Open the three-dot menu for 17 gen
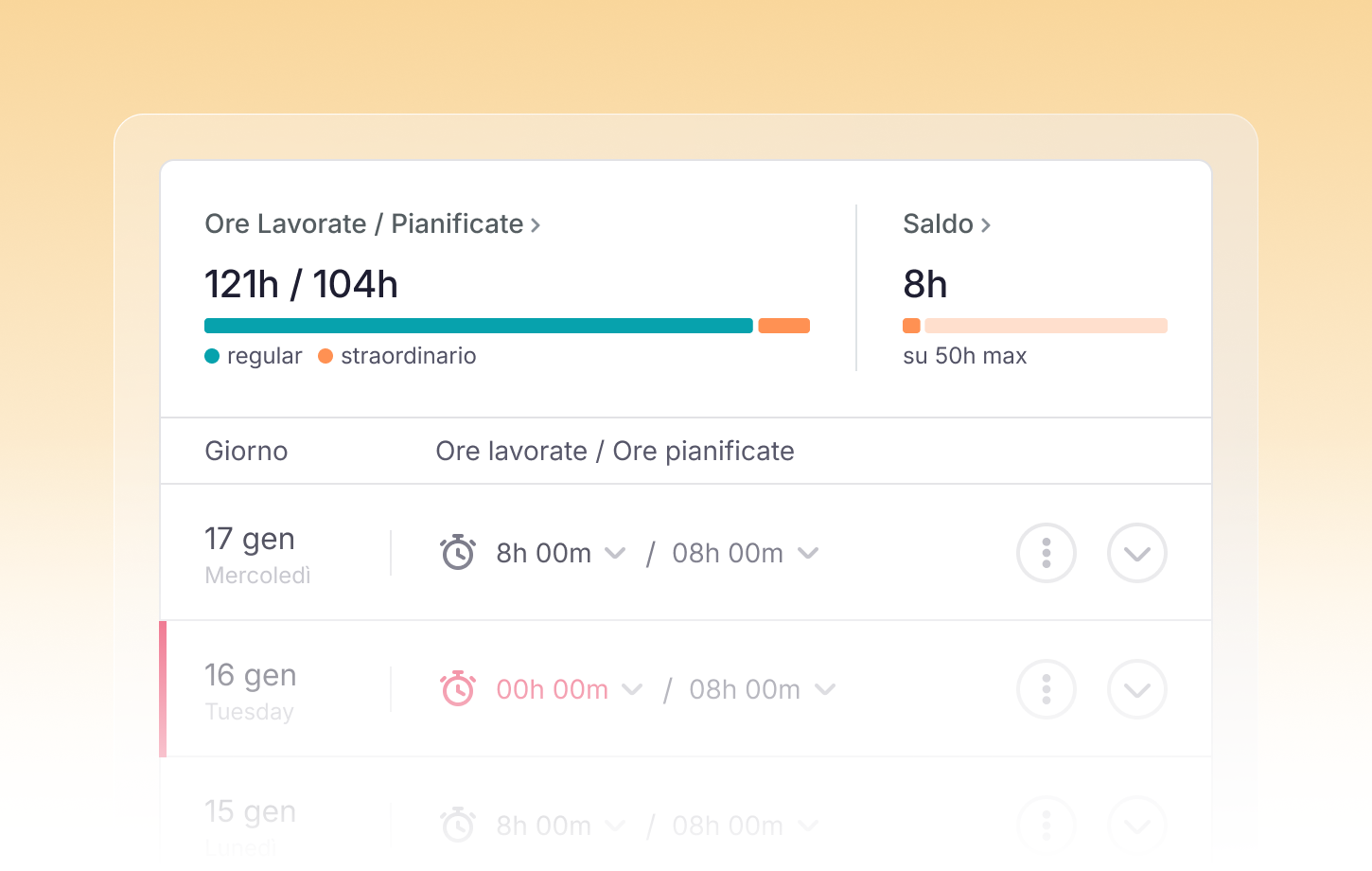Viewport: 1372px width, 871px height. pyautogui.click(x=1046, y=553)
